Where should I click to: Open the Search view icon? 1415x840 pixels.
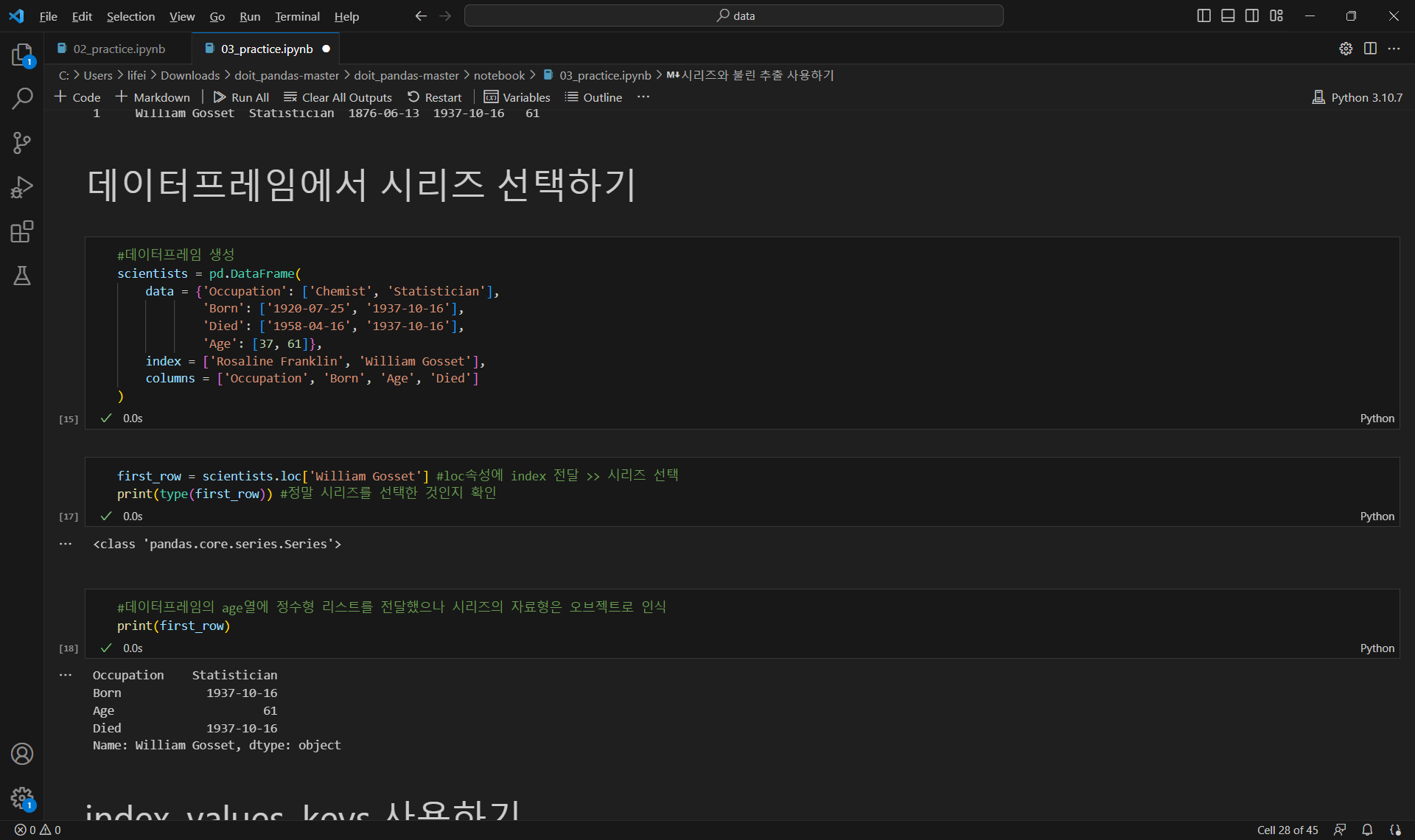(22, 98)
